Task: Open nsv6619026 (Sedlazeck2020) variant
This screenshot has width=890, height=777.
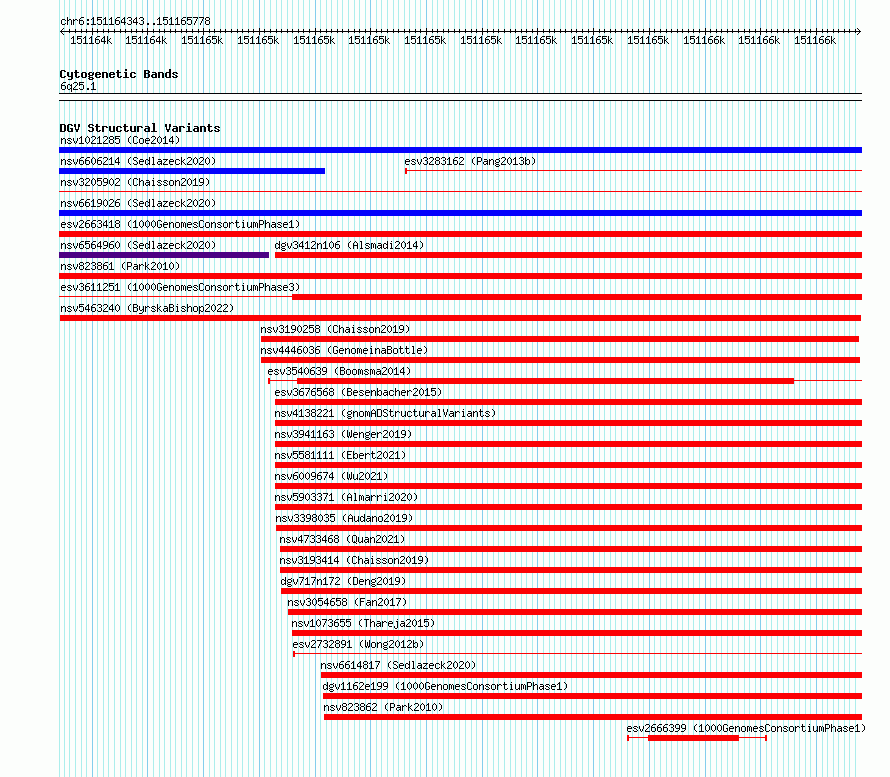Action: click(138, 203)
